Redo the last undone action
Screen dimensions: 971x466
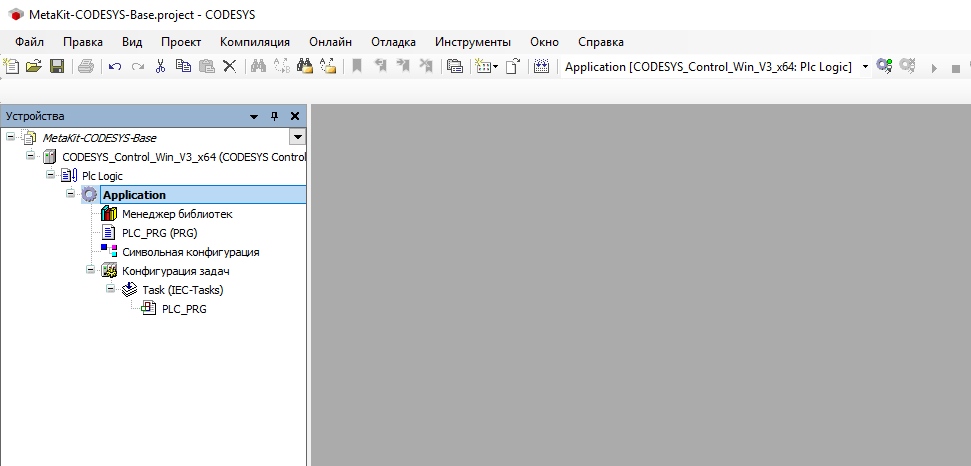[137, 66]
